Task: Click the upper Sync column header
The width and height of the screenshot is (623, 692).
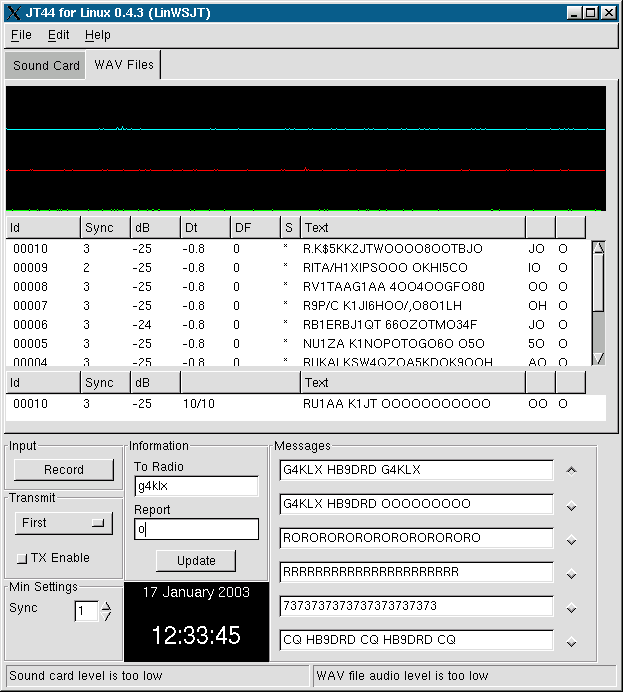Action: pyautogui.click(x=105, y=228)
